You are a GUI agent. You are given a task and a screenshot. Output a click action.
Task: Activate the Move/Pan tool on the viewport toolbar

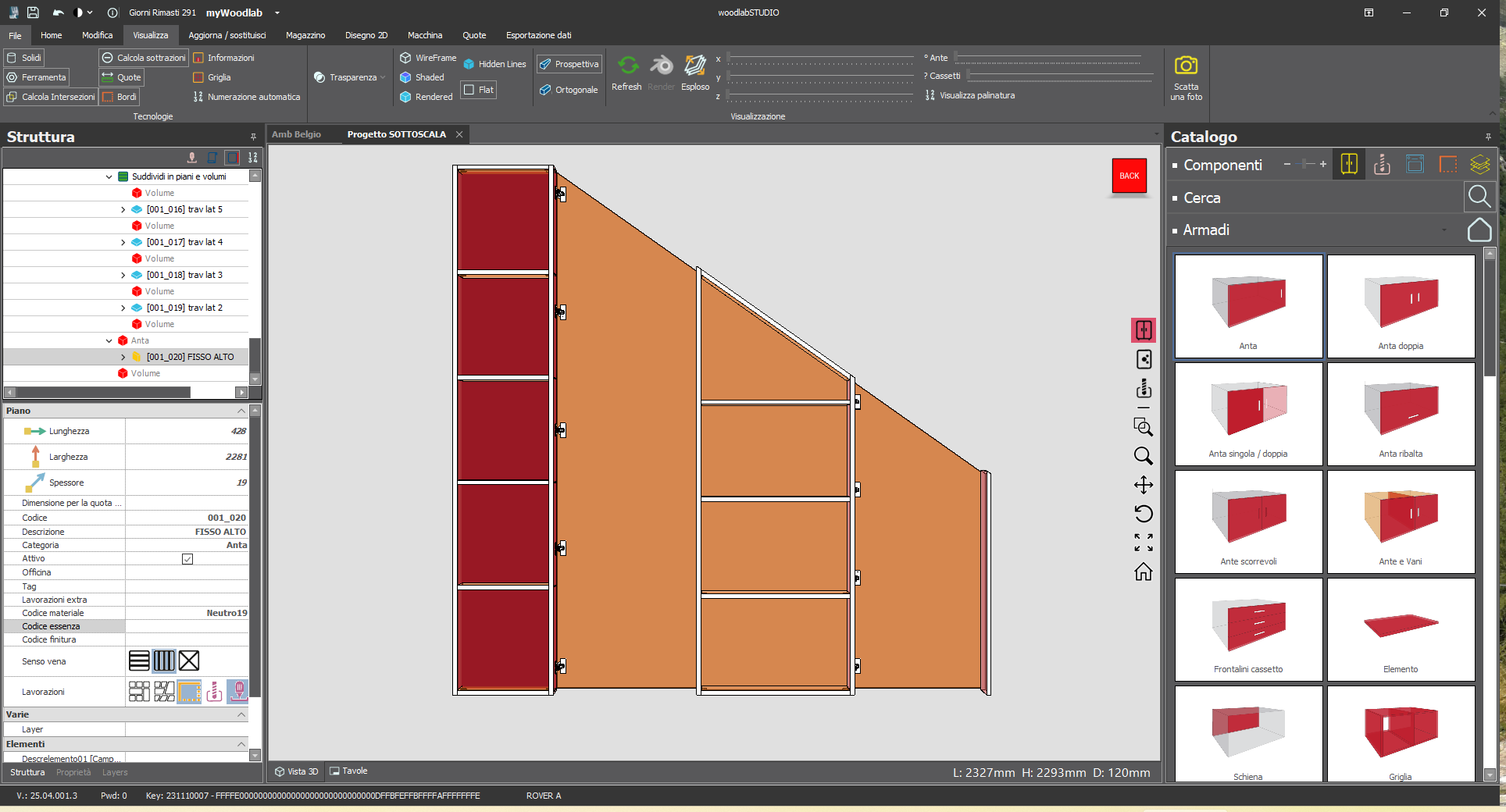[1144, 485]
